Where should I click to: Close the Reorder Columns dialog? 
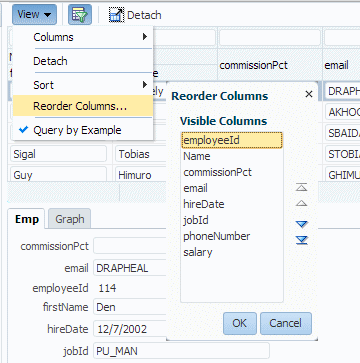(x=309, y=94)
